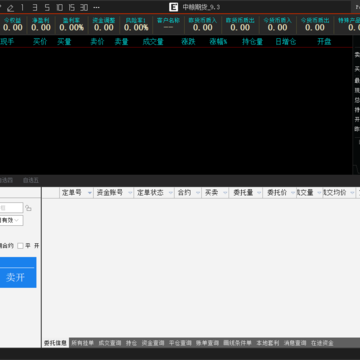Viewport: 360px width, 360px height.
Task: Open the more periods ellipsis icon
Action: 96,7
